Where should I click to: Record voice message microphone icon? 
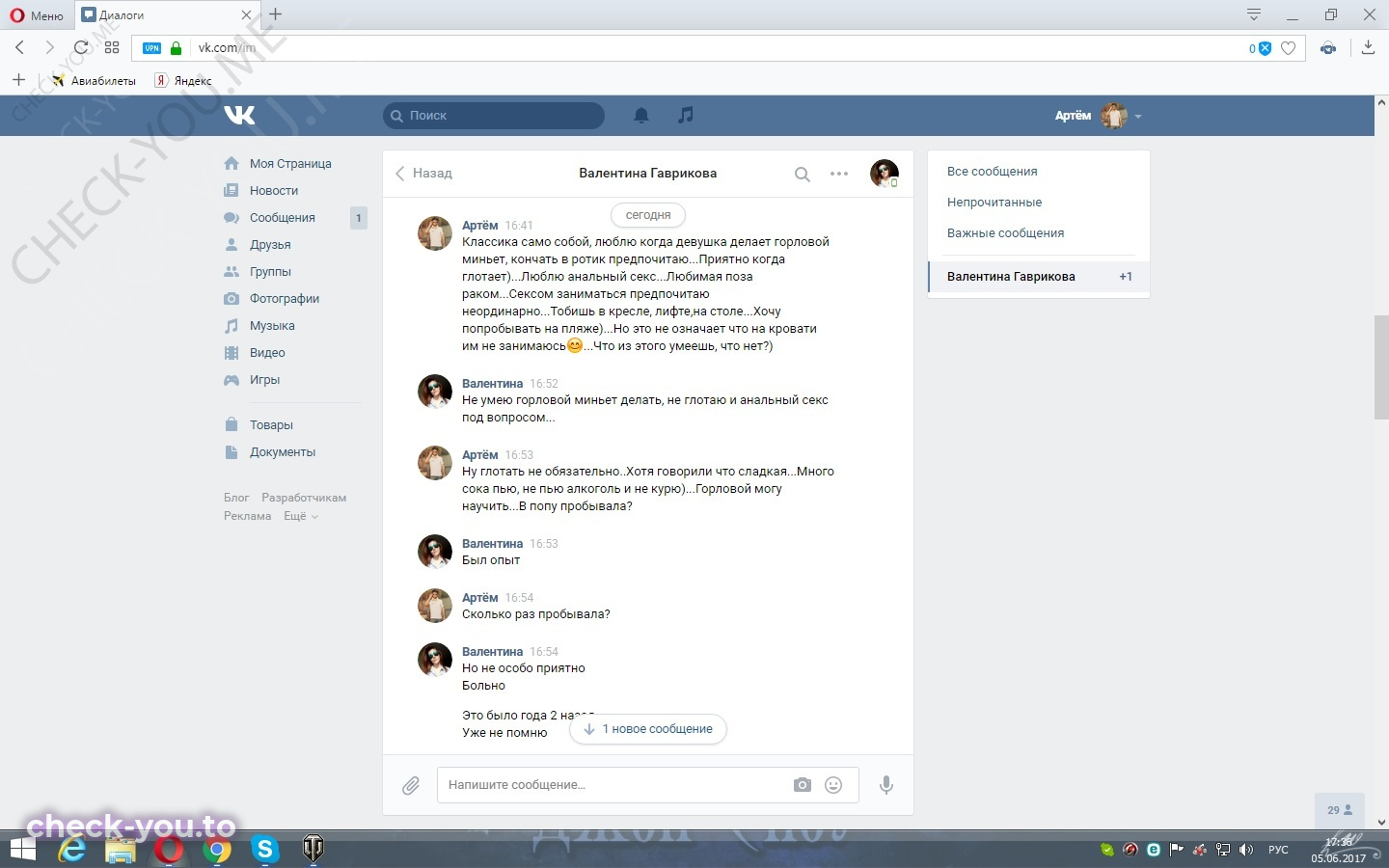point(886,785)
